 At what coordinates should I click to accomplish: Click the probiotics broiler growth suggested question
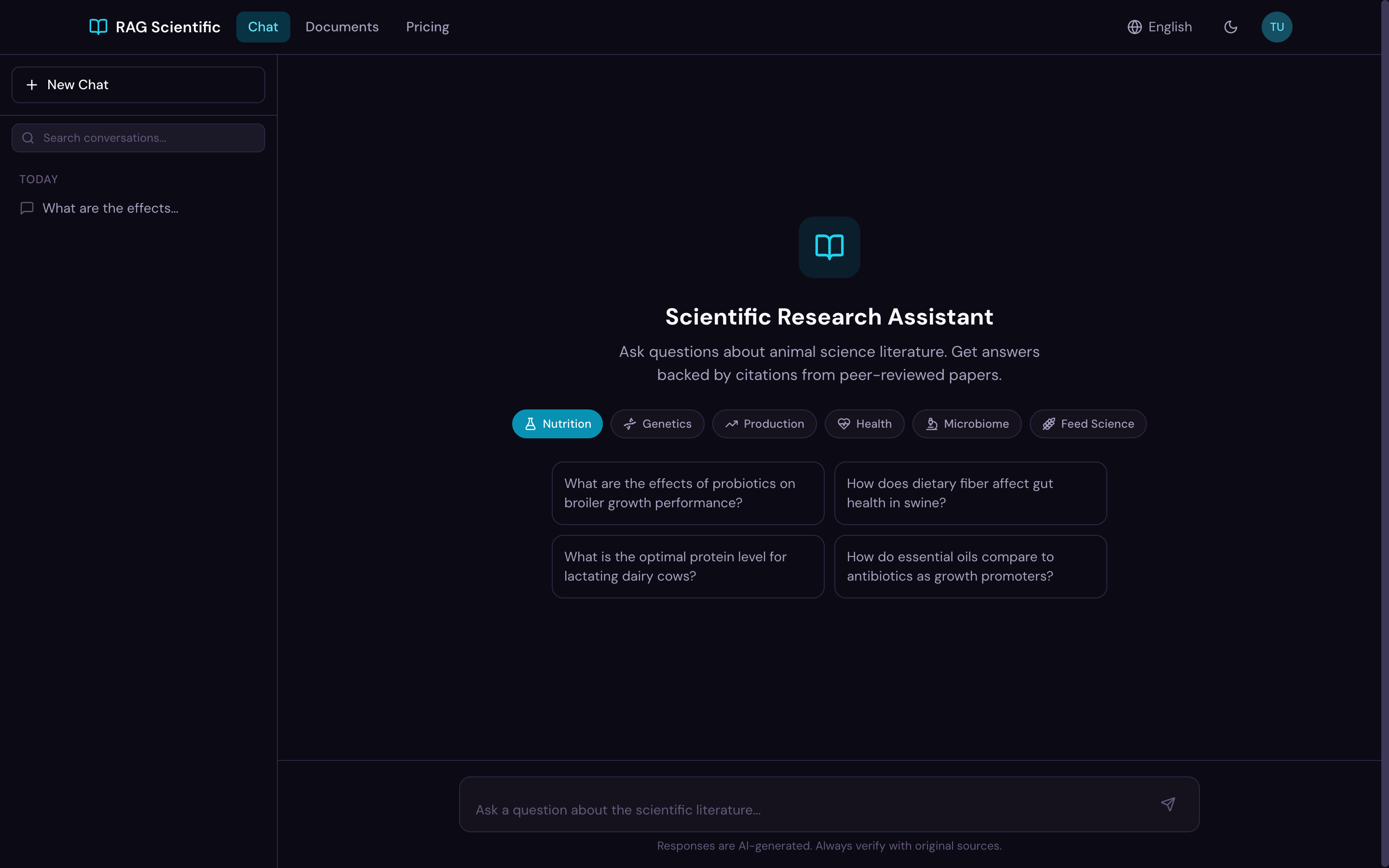point(687,492)
